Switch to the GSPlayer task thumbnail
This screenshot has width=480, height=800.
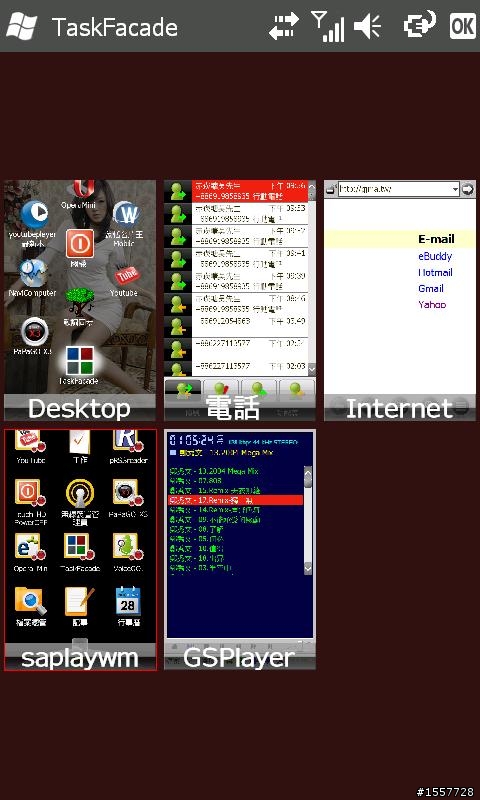pyautogui.click(x=240, y=549)
